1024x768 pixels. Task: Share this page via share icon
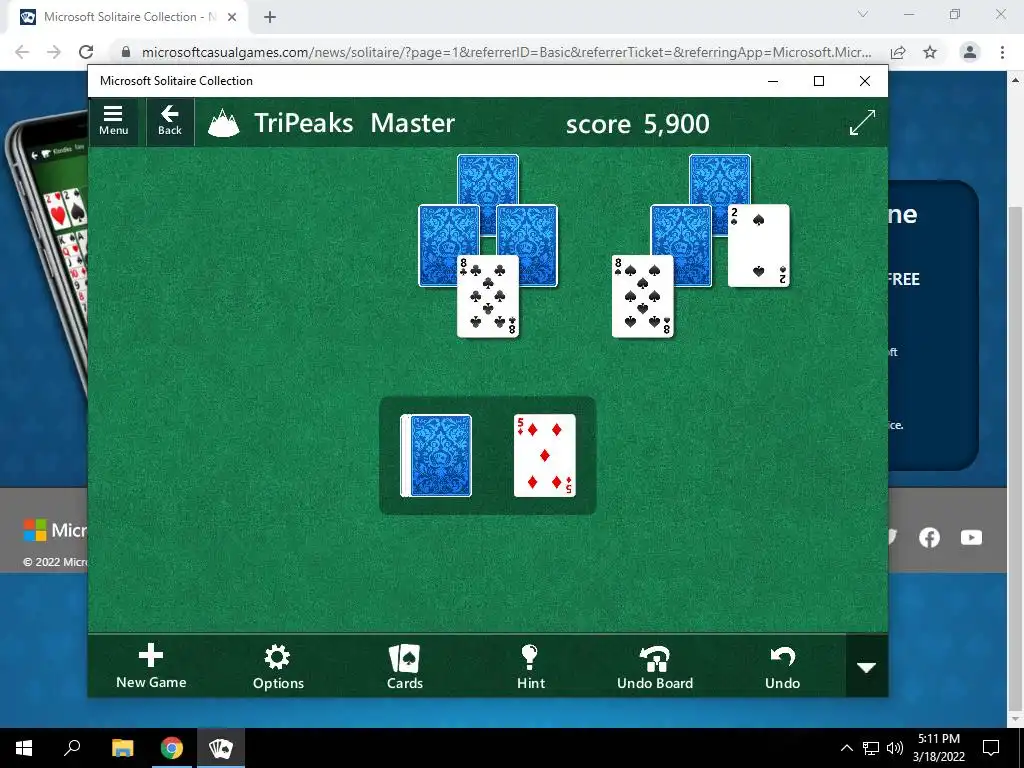click(898, 52)
